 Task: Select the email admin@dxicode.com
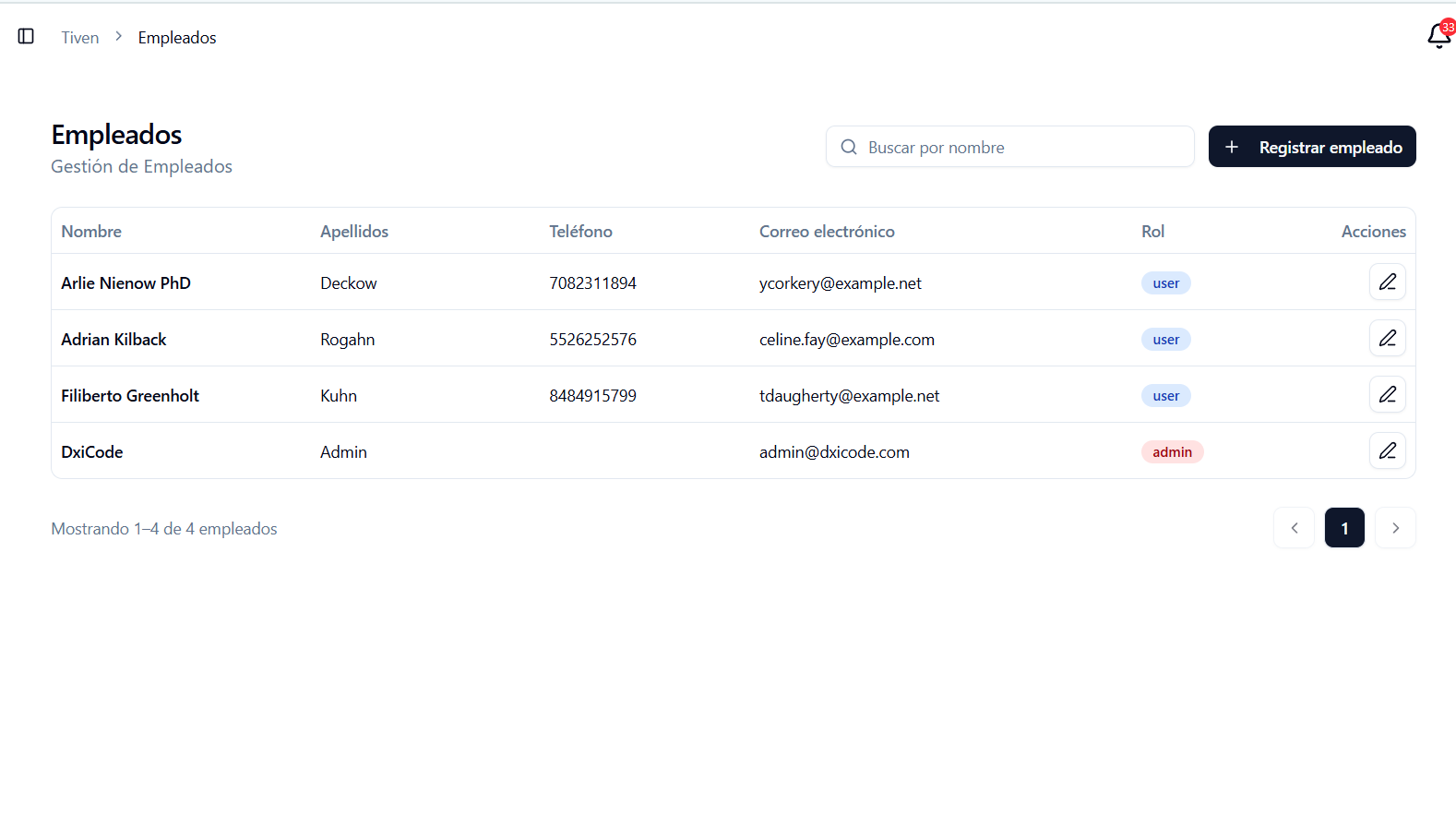click(834, 452)
